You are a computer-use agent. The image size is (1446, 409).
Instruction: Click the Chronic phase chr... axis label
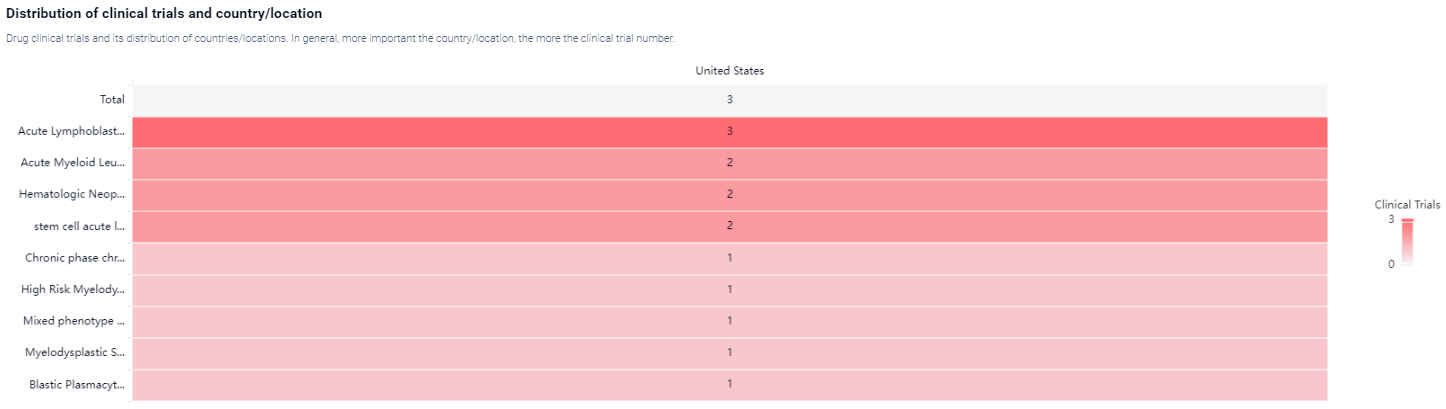pyautogui.click(x=75, y=258)
